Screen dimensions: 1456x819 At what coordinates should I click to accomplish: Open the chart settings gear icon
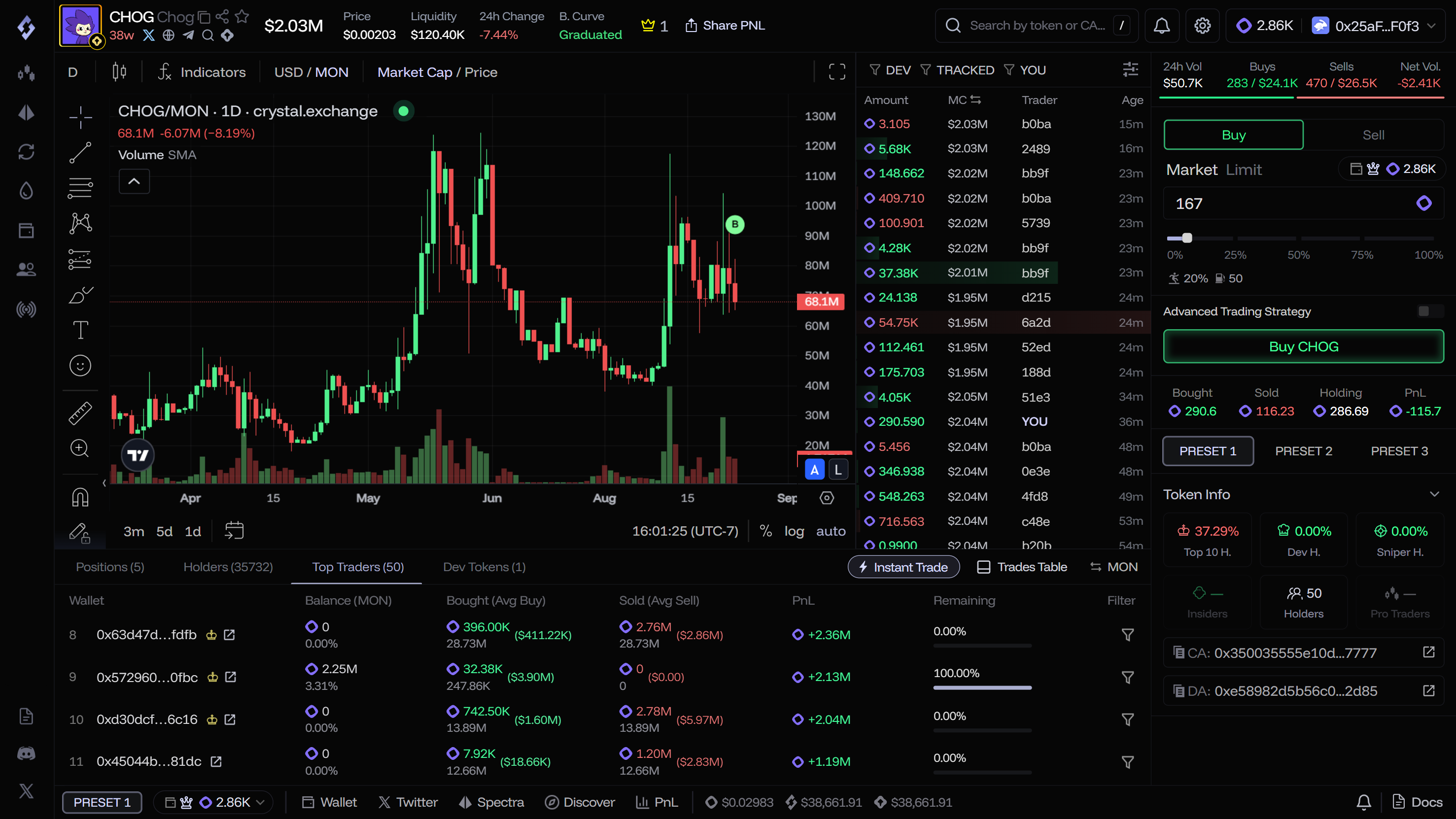tap(827, 498)
